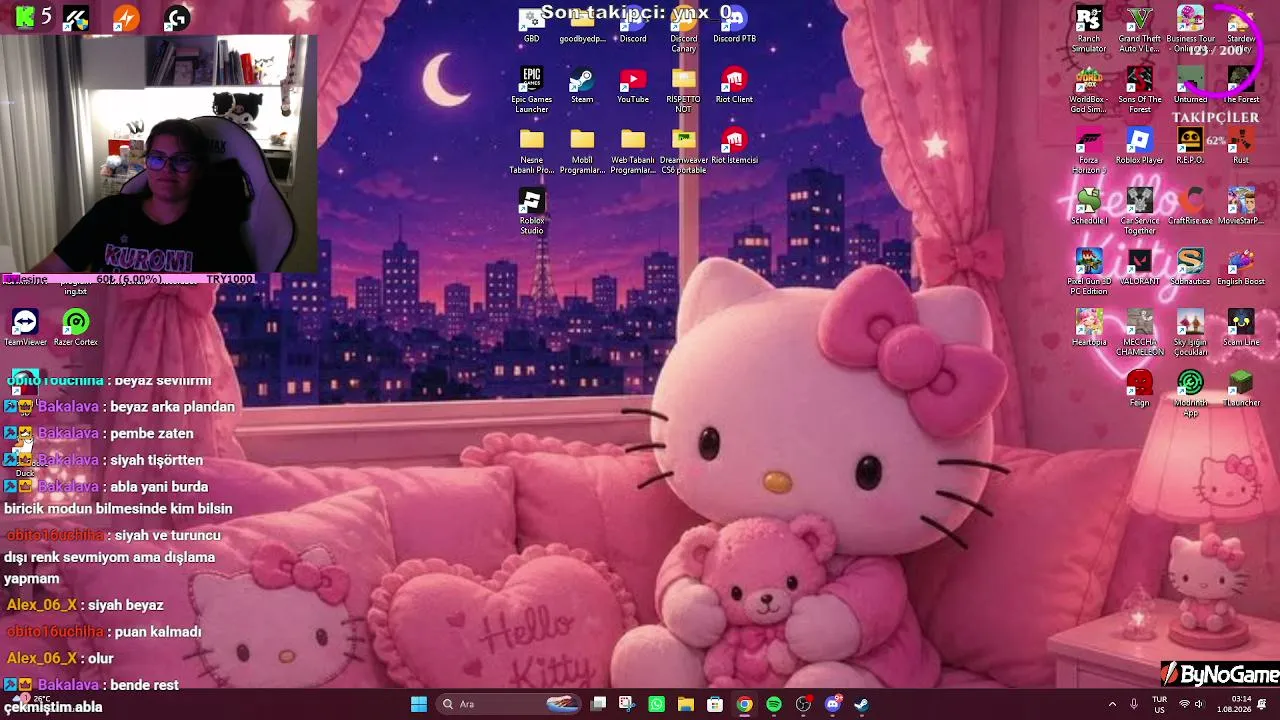Select the Rust desktop icon

click(x=1241, y=146)
